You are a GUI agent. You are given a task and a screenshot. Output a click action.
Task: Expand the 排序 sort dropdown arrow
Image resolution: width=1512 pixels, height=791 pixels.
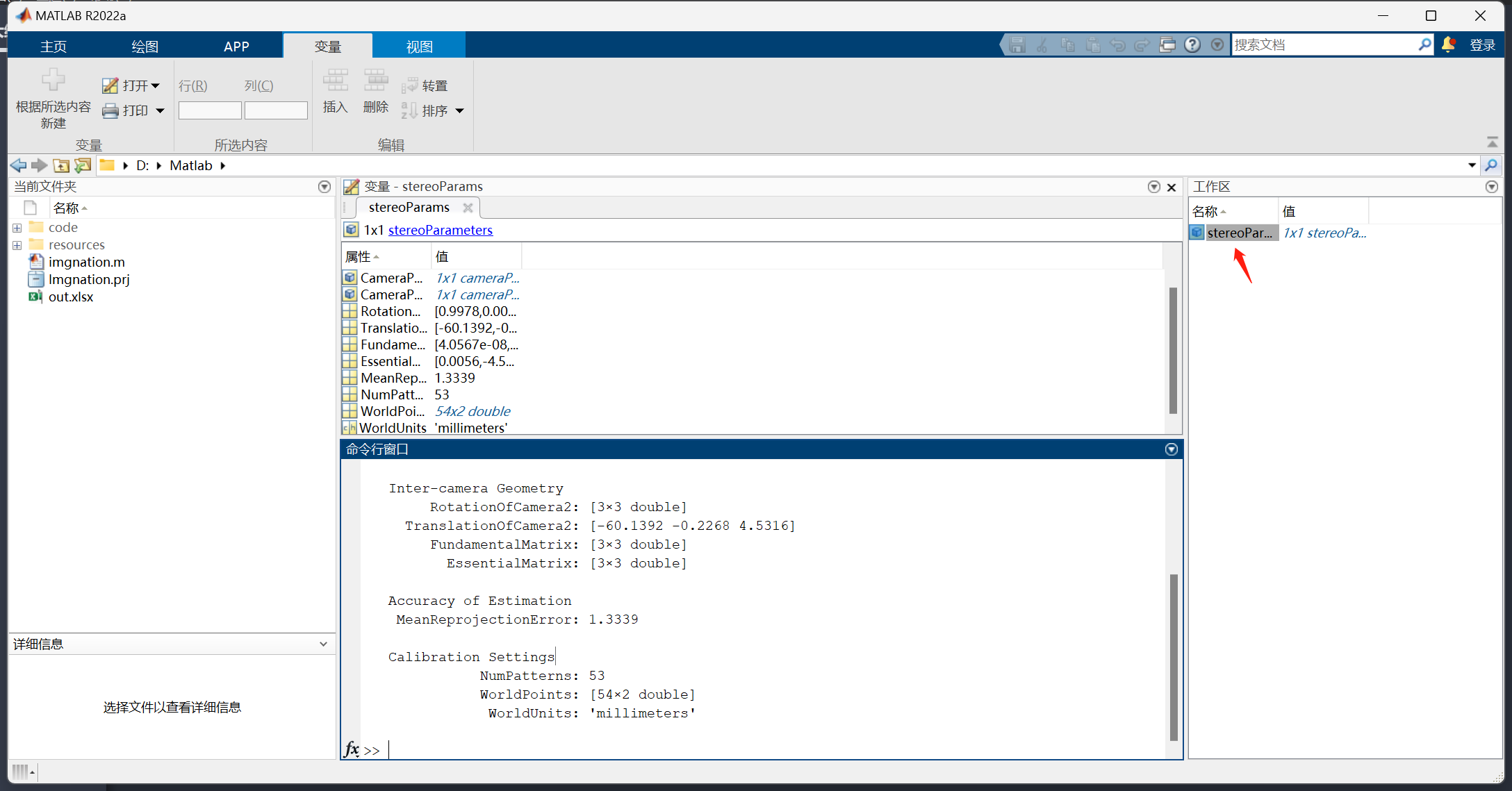(x=460, y=110)
